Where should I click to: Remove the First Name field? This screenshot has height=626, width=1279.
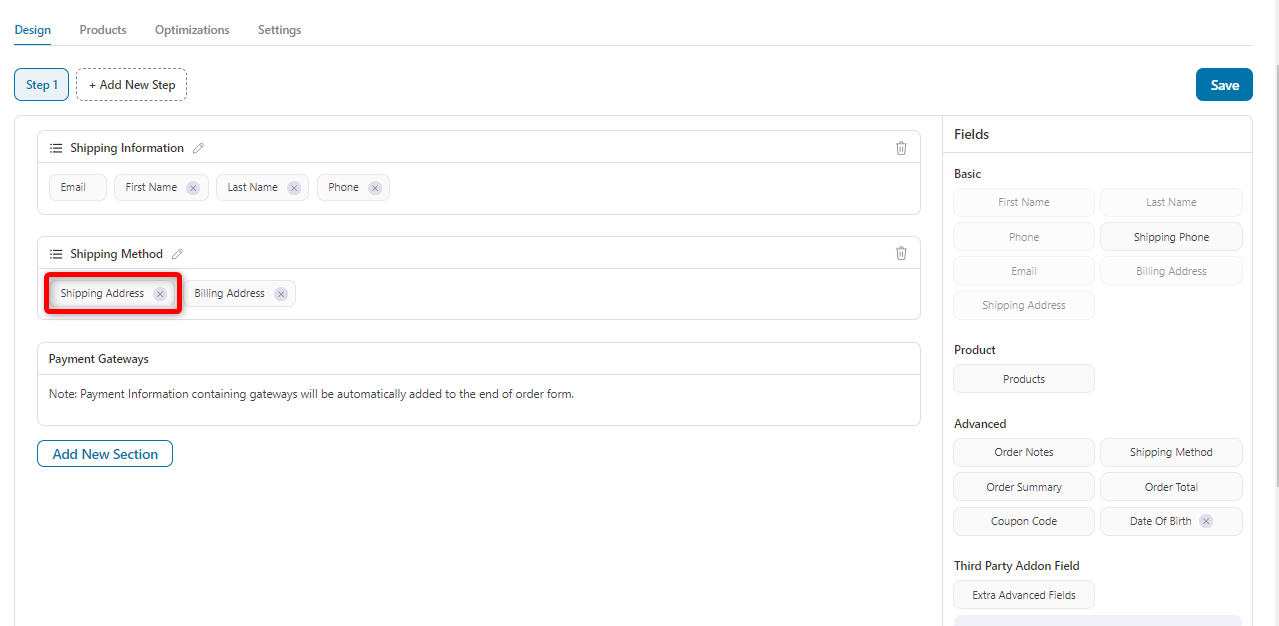click(x=193, y=188)
